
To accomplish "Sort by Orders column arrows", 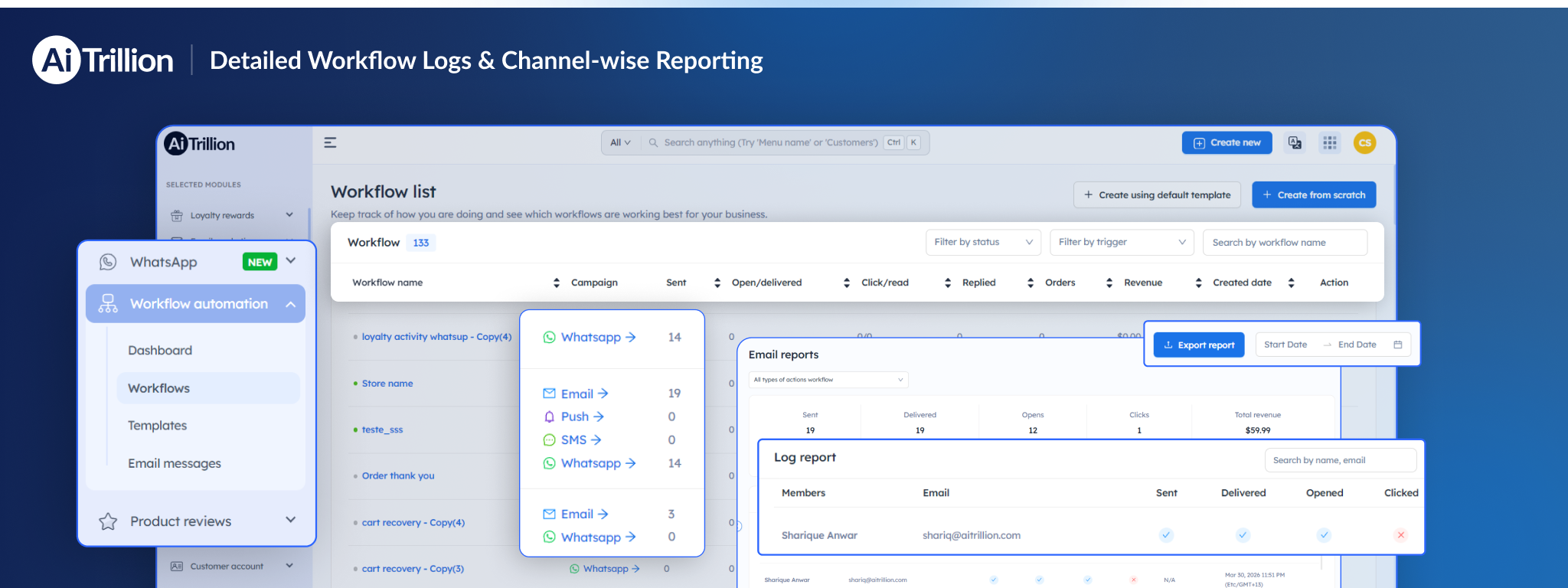I will [1109, 283].
